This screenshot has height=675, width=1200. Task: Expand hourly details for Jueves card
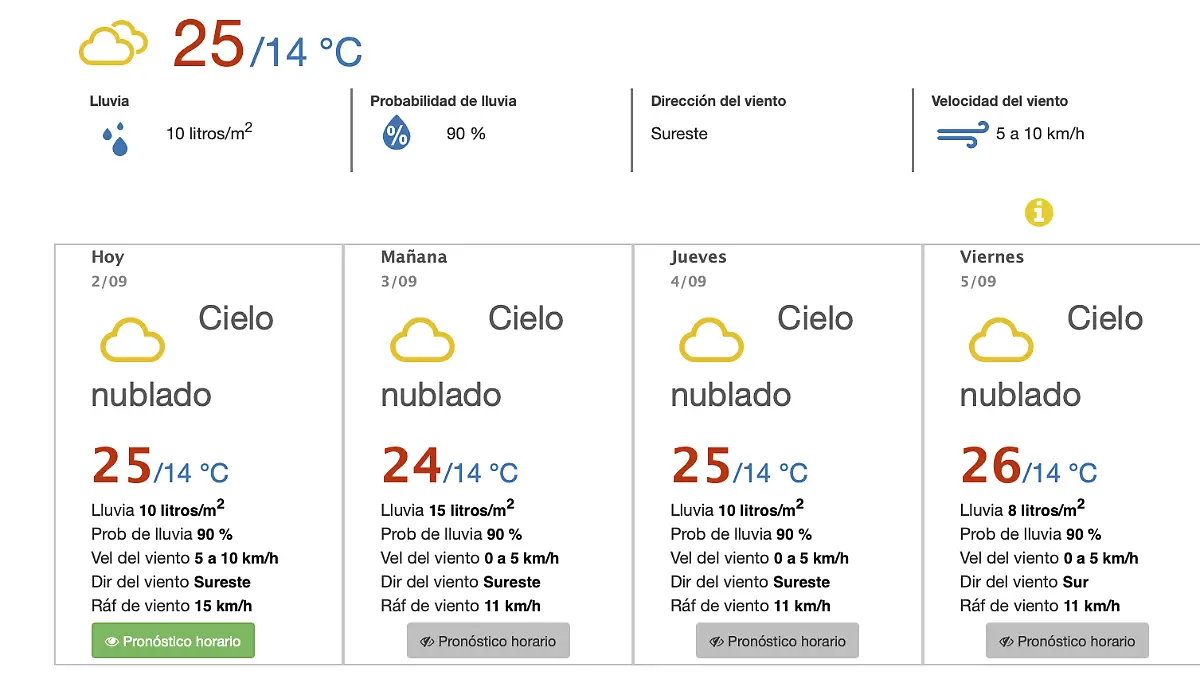[x=777, y=640]
